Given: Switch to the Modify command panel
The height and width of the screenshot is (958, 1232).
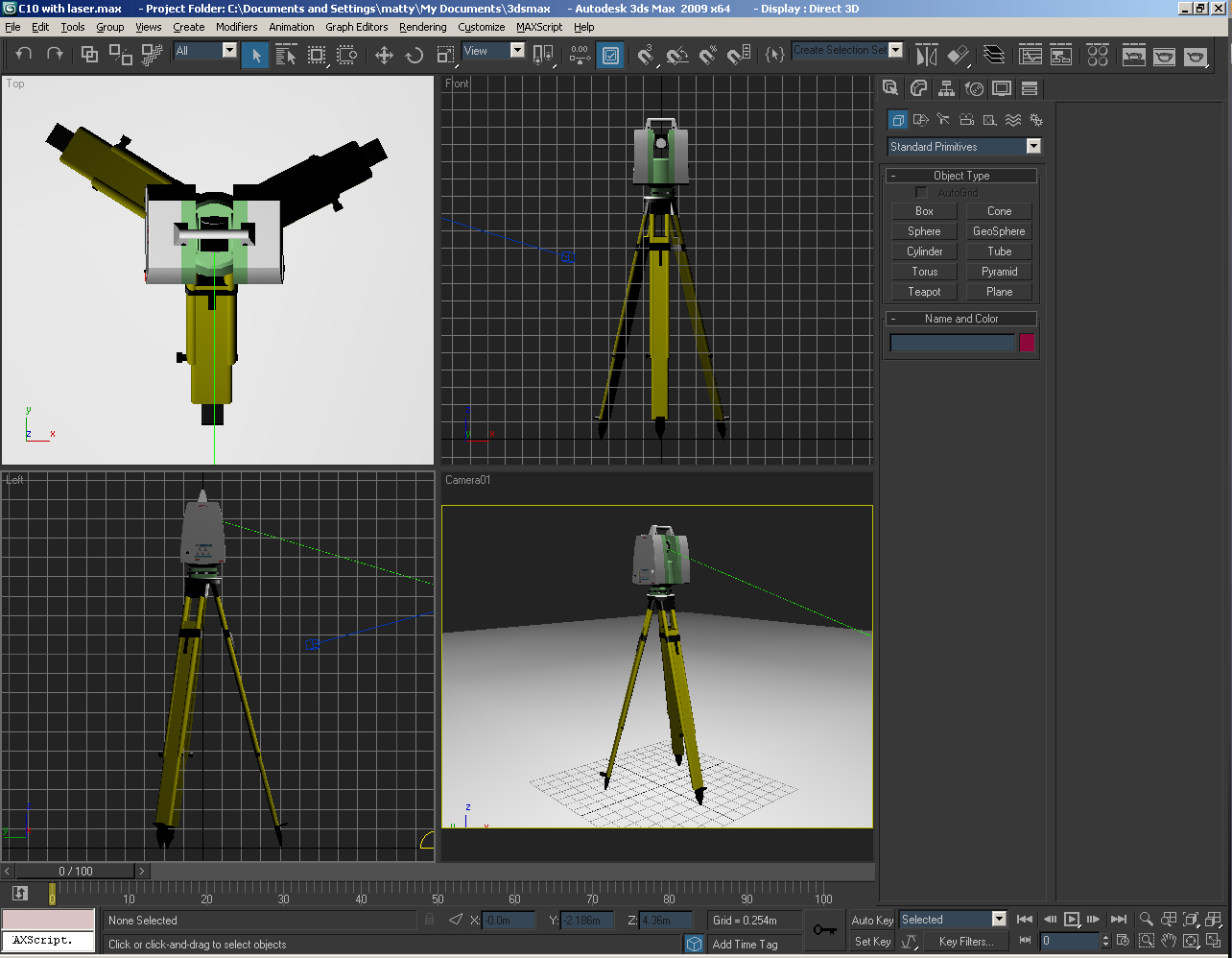Looking at the screenshot, I should (918, 88).
